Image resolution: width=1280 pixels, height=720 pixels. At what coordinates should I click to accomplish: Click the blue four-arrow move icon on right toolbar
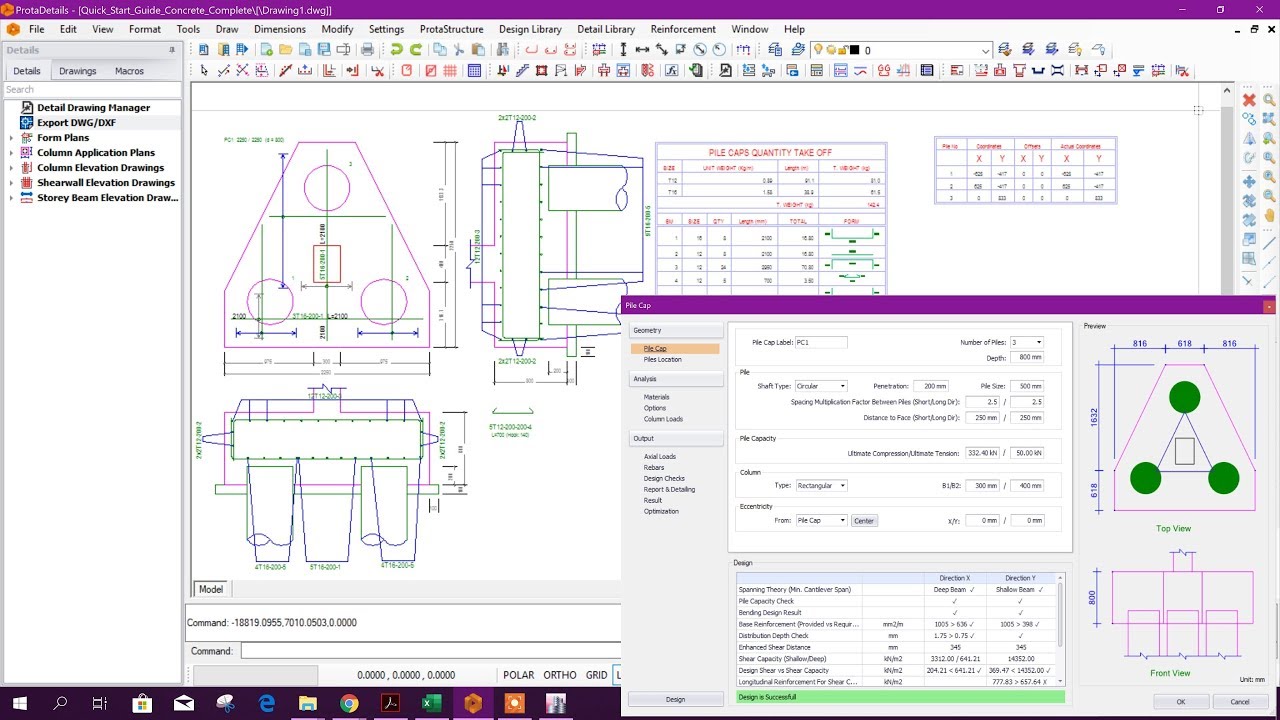pyautogui.click(x=1249, y=182)
